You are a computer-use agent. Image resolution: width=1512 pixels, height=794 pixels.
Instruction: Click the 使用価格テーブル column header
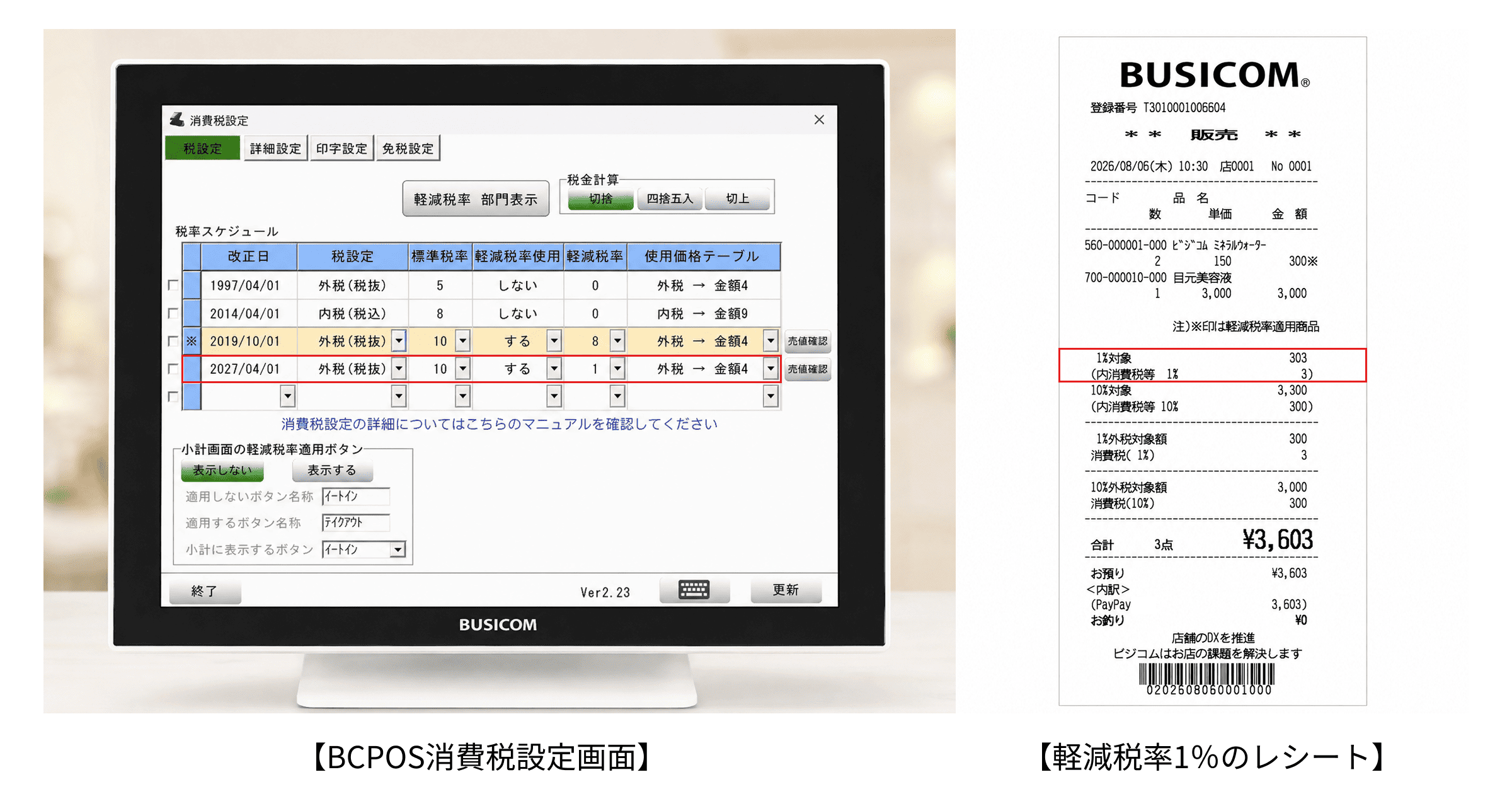point(703,256)
